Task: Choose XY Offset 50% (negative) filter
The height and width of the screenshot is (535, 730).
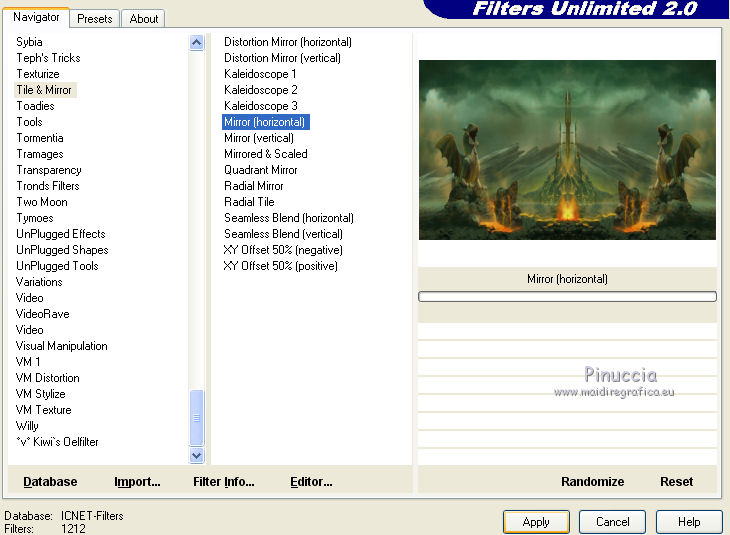Action: (283, 250)
